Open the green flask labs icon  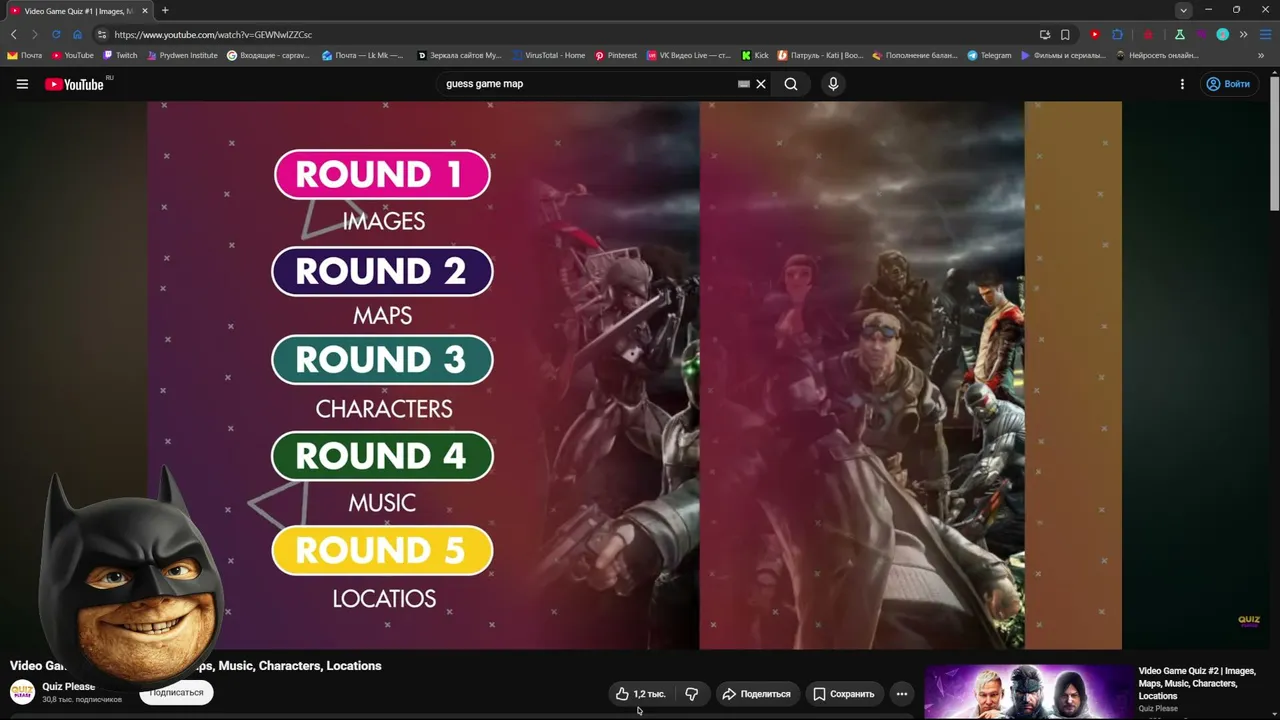point(1180,34)
